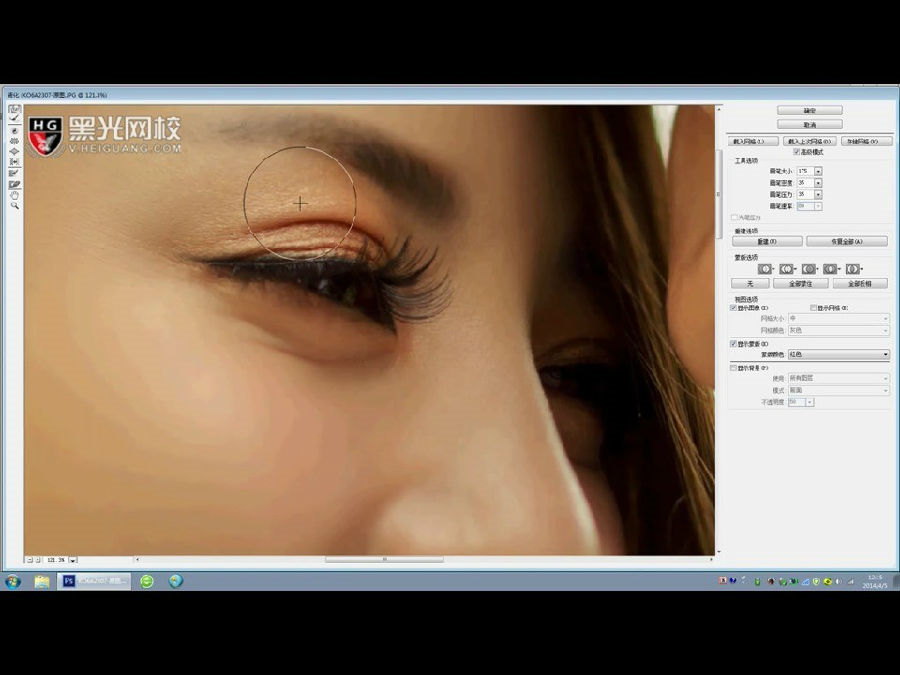Open the brush density (画笔密度) dropdown arrow
This screenshot has width=900, height=675.
click(x=818, y=183)
